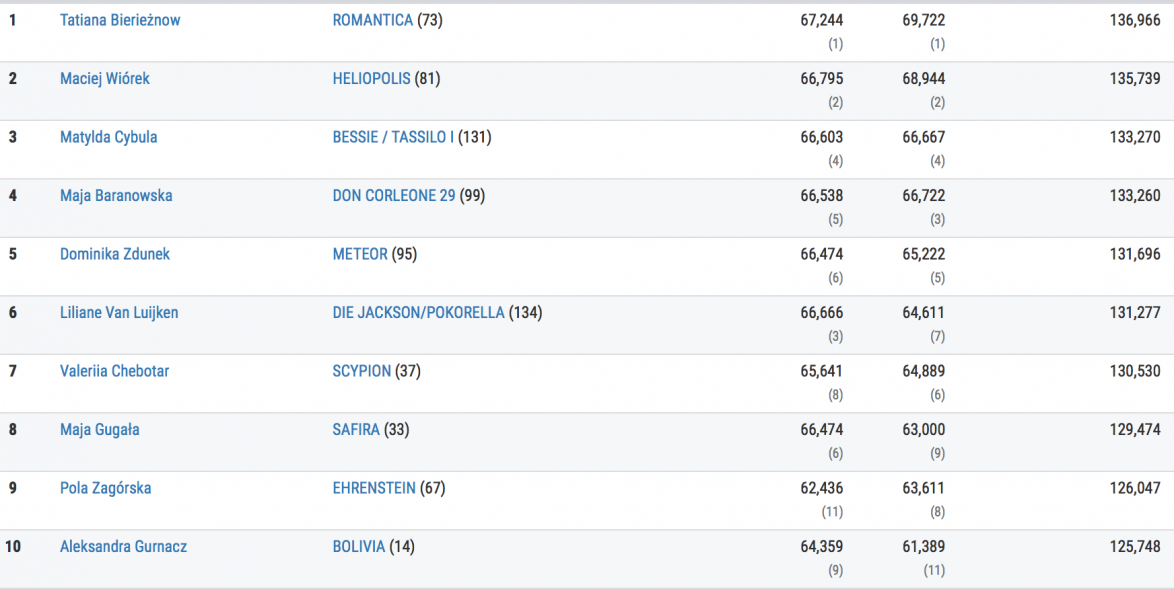Screen dimensions: 1174x589
Task: Open the SAFIRA horse link
Action: [x=356, y=430]
